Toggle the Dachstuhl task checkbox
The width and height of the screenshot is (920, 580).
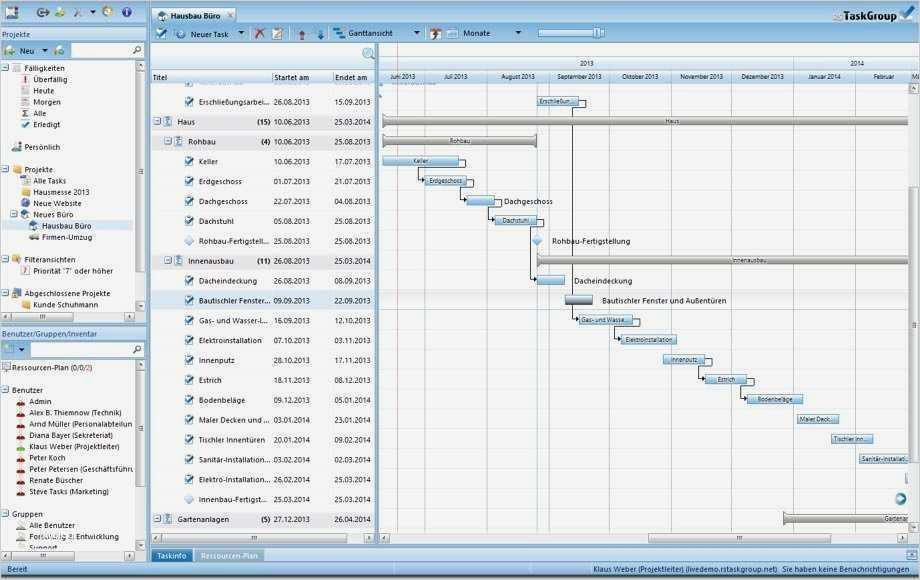tap(189, 221)
